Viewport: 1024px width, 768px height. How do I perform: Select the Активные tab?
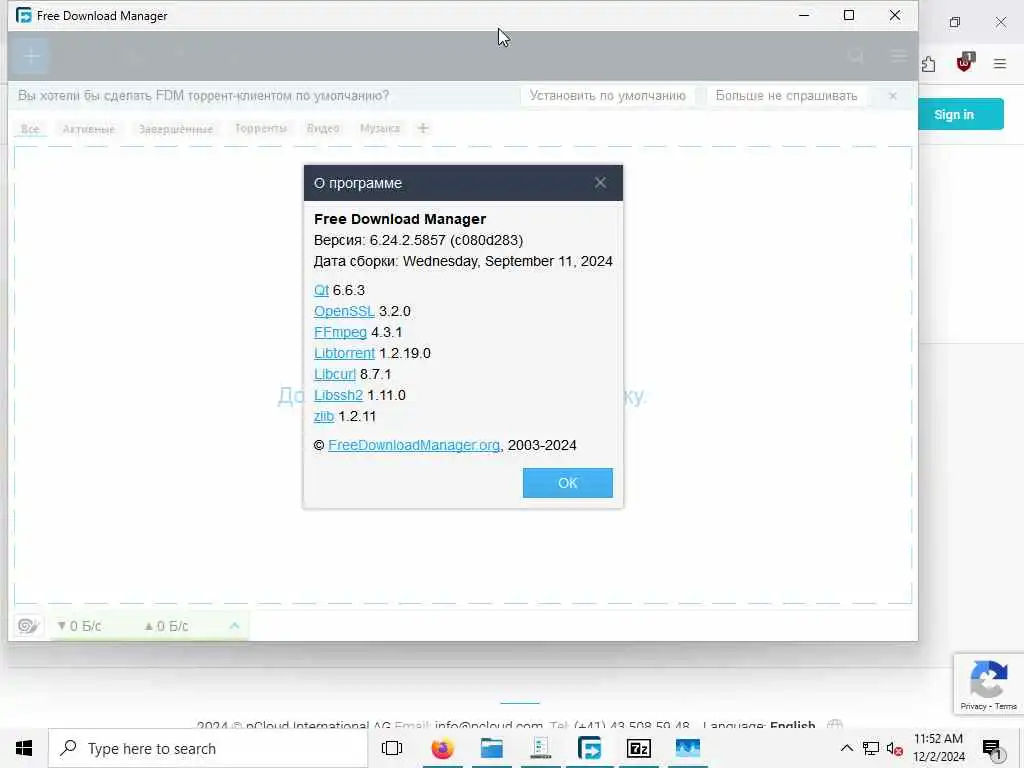pos(89,129)
